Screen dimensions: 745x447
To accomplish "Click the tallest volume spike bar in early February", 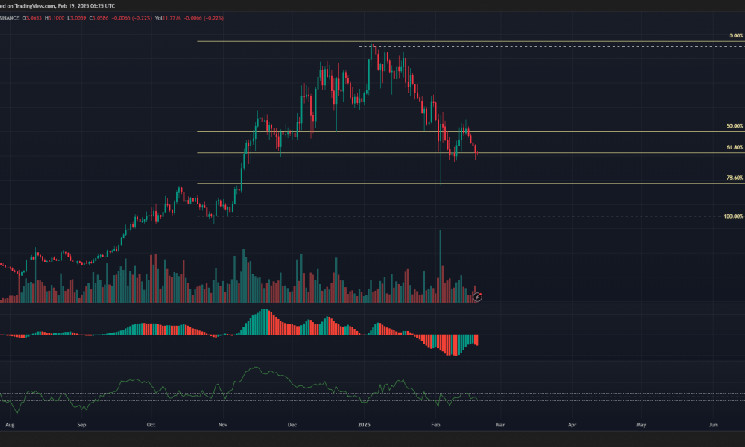I will 440,266.
